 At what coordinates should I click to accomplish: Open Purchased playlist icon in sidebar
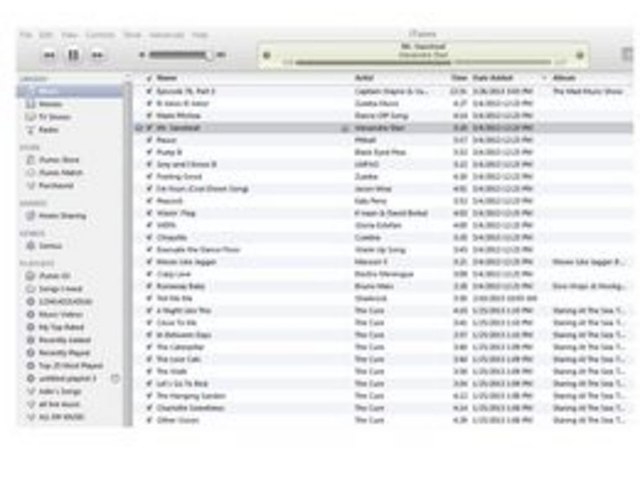(x=31, y=186)
